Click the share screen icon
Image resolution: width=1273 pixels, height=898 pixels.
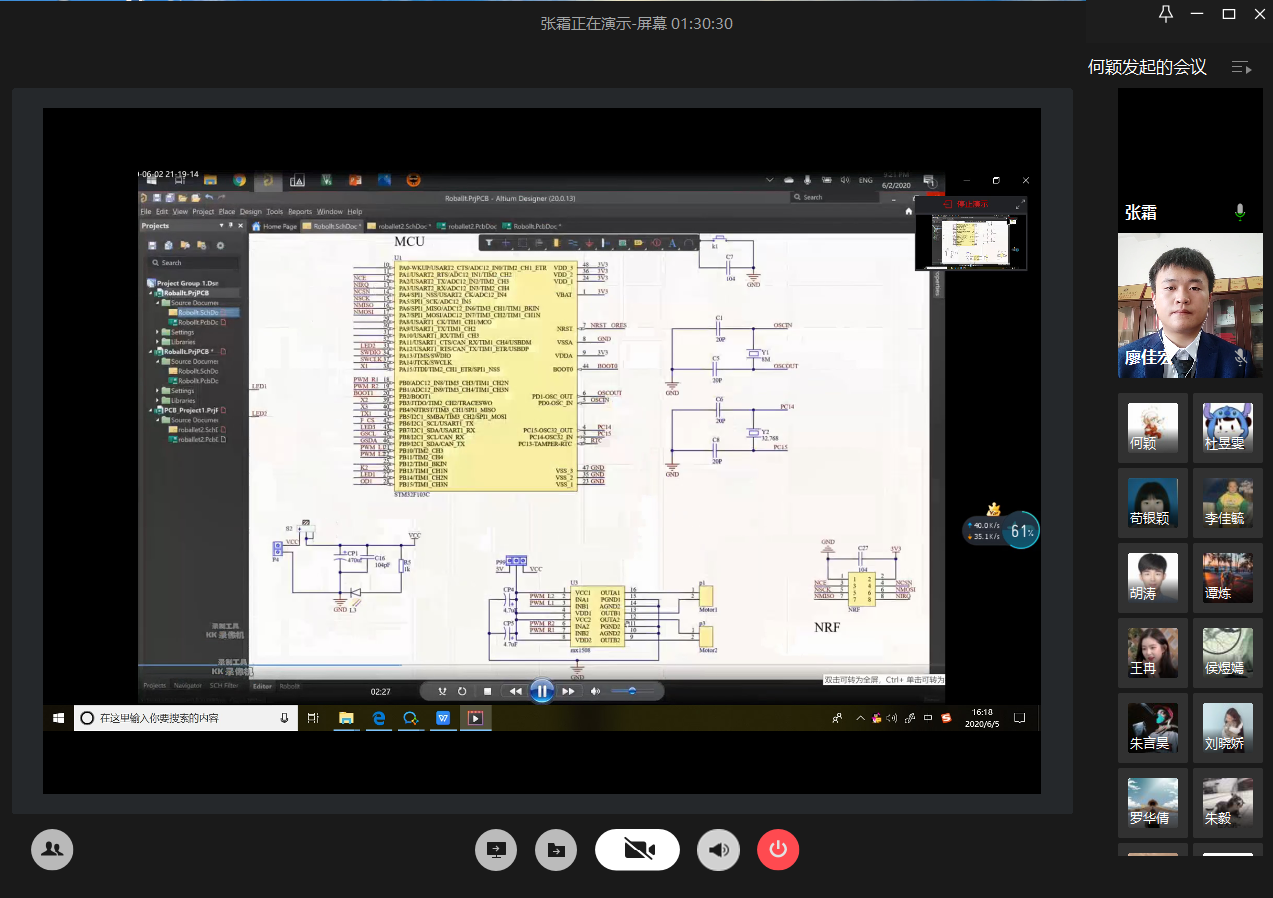click(496, 850)
